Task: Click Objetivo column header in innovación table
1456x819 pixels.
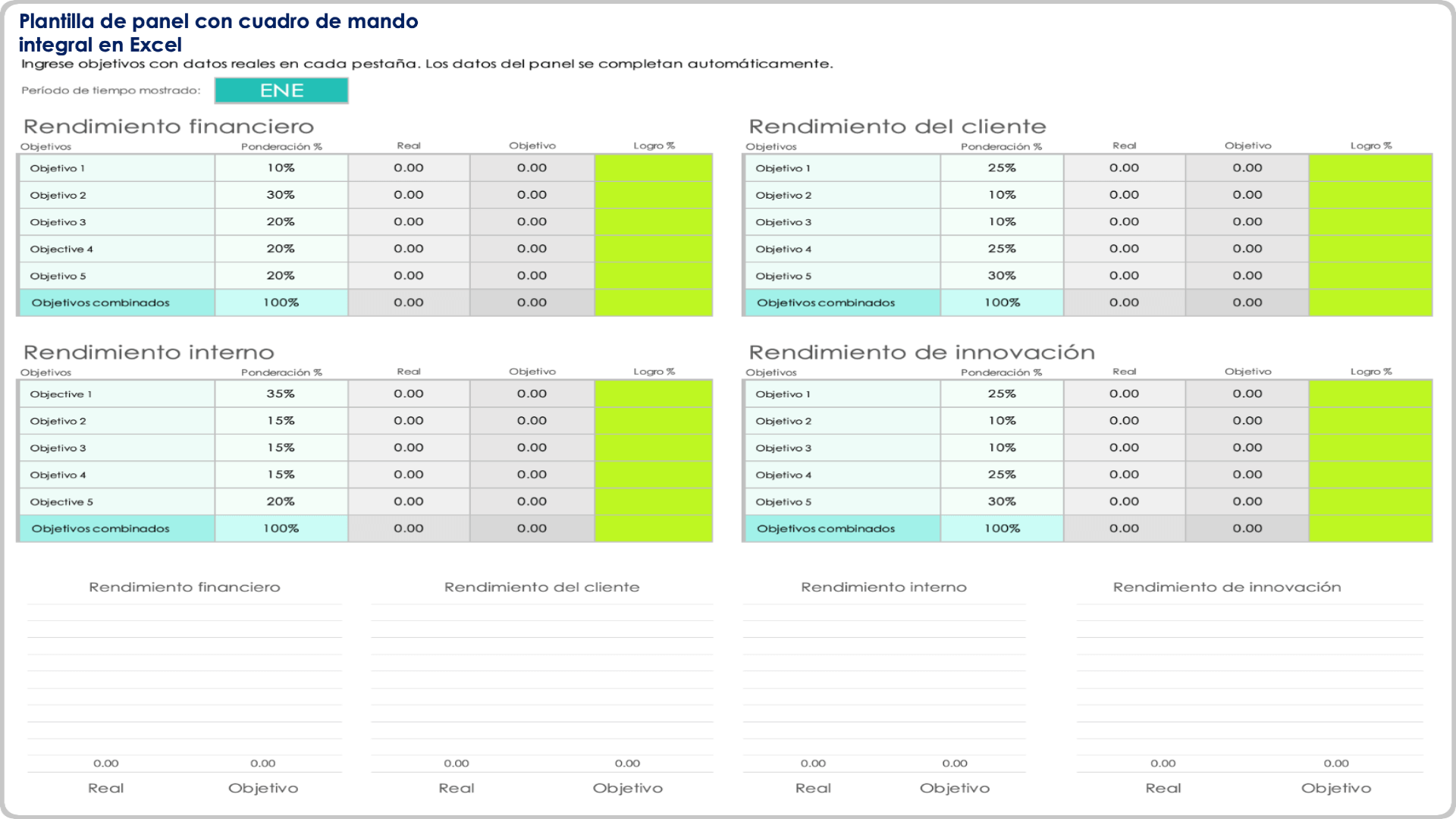Action: pos(1247,372)
